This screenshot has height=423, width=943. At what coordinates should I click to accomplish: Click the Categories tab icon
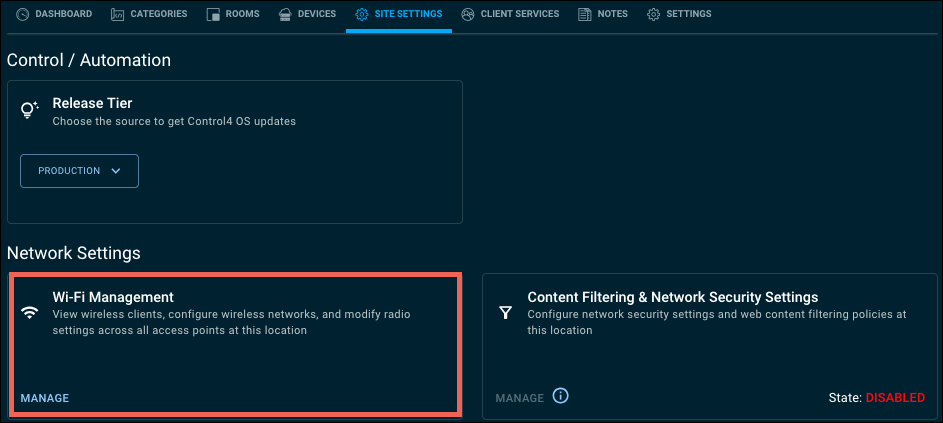(118, 15)
